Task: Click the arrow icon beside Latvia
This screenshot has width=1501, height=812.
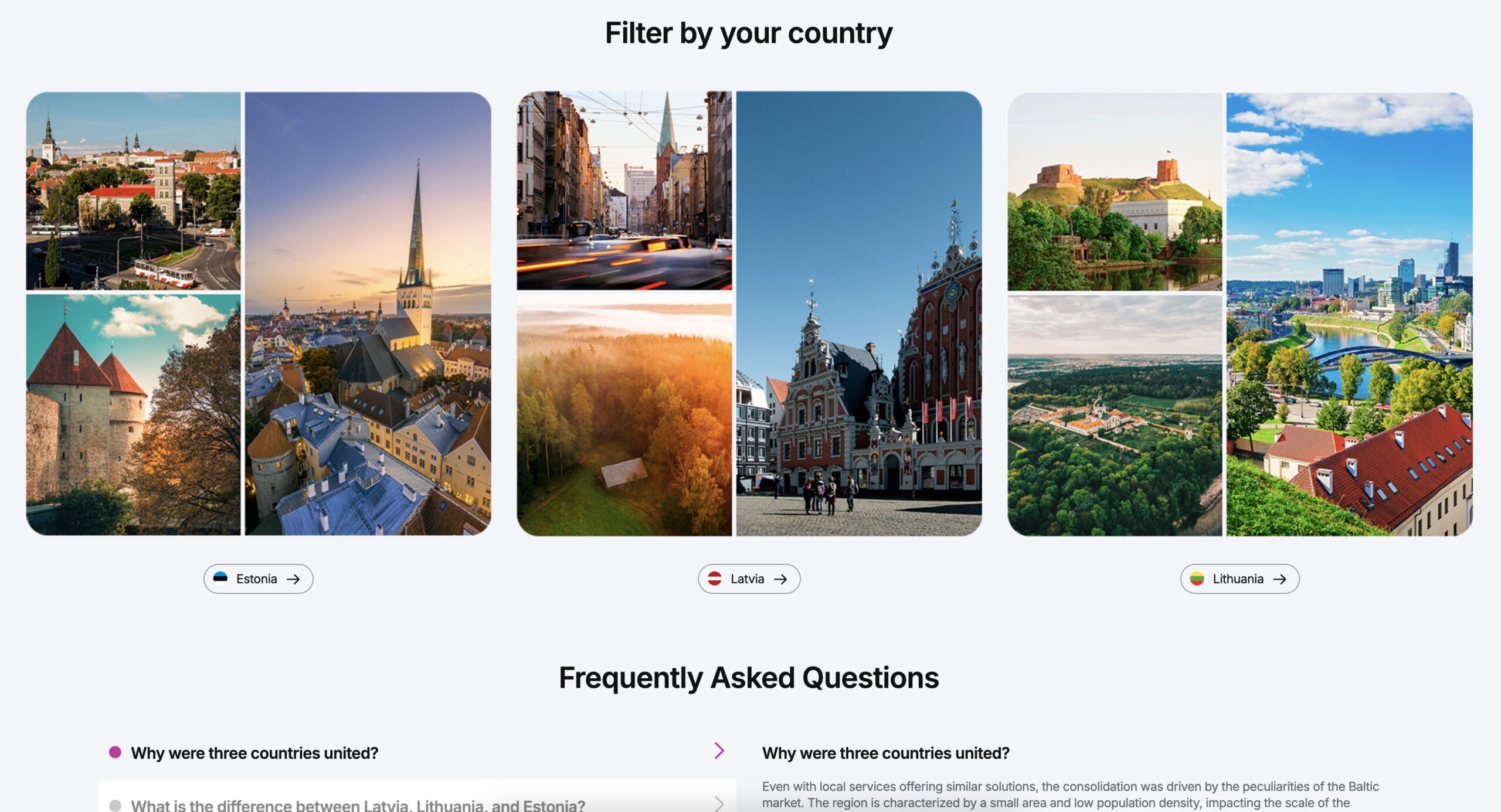Action: pyautogui.click(x=780, y=579)
